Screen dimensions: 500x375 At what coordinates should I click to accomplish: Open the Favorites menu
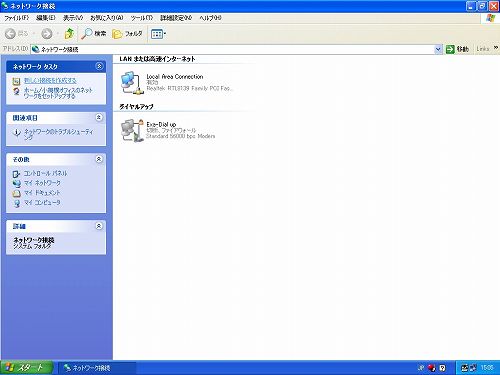pos(107,18)
